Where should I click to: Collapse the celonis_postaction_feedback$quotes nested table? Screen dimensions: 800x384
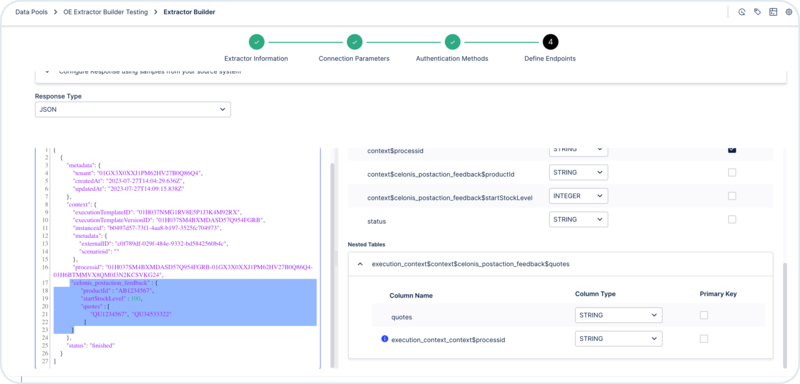tap(360, 264)
